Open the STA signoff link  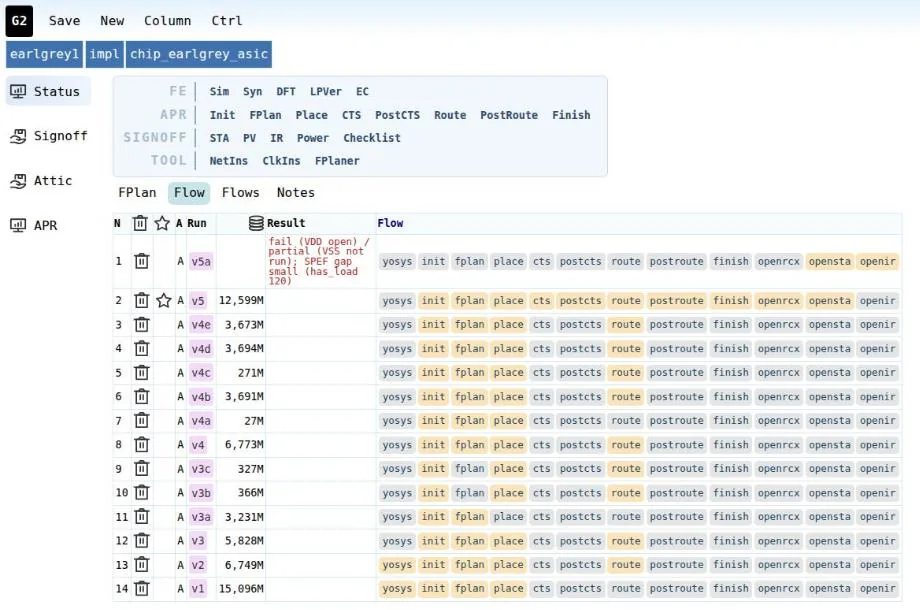pyautogui.click(x=219, y=138)
